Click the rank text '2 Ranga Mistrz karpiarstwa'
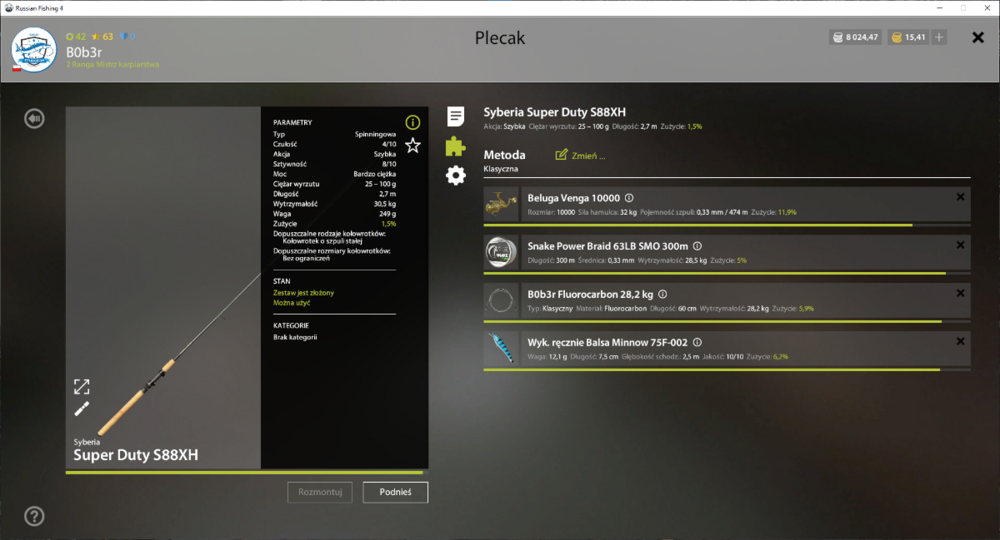1000x540 pixels. (x=112, y=64)
